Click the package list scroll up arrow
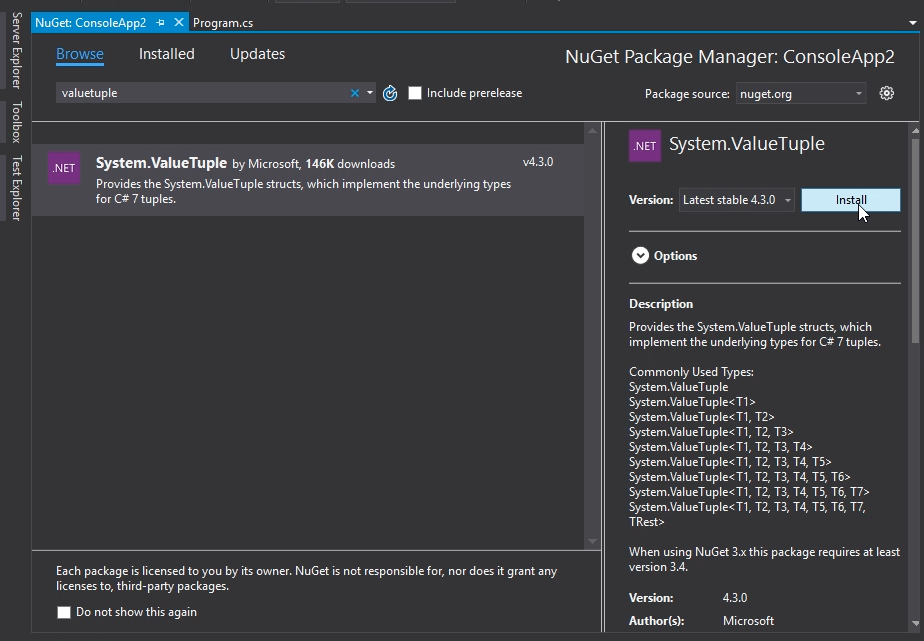 pos(592,130)
